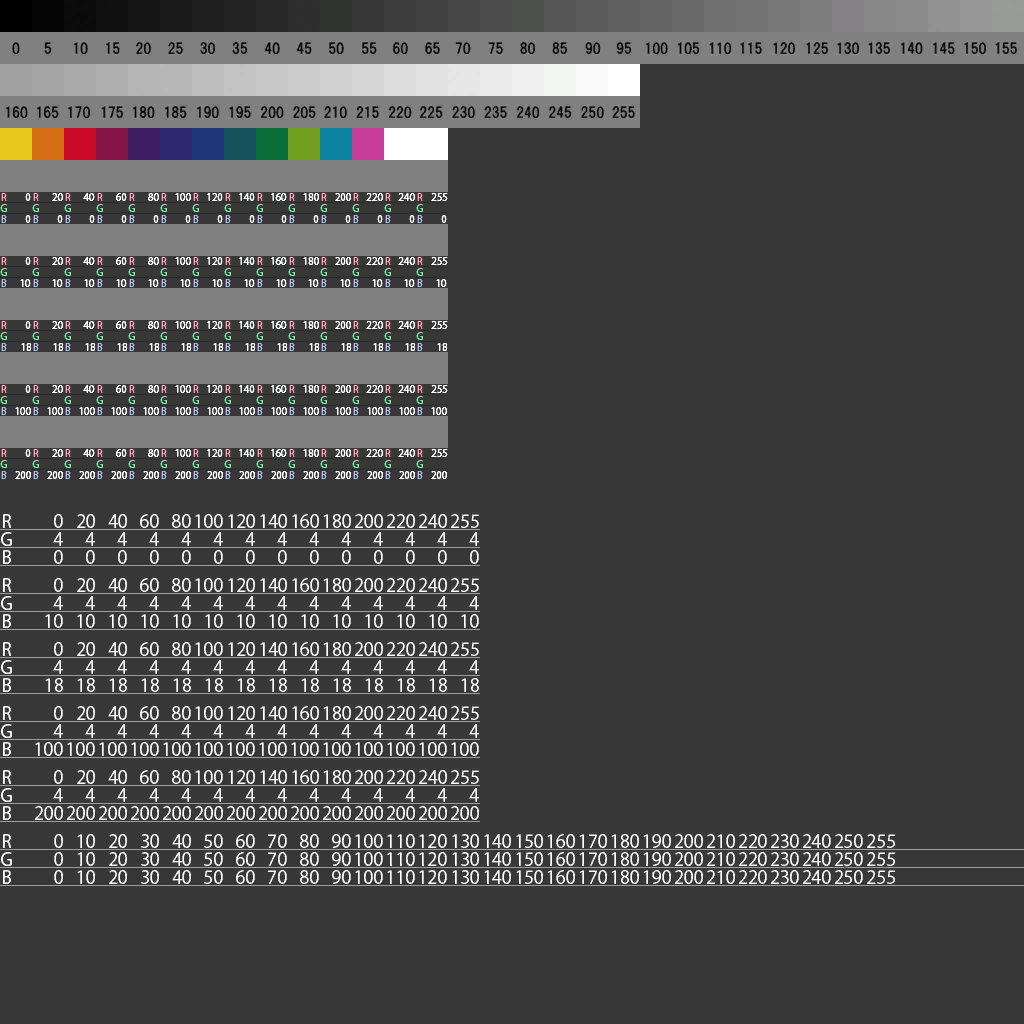The image size is (1024, 1024).
Task: Select the grayscale label "135"
Action: (x=879, y=48)
